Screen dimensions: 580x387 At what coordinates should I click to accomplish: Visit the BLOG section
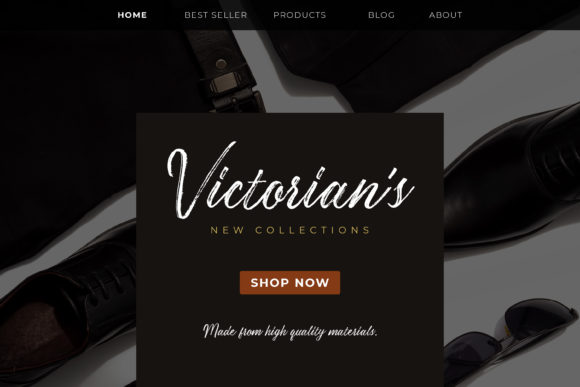pos(381,15)
